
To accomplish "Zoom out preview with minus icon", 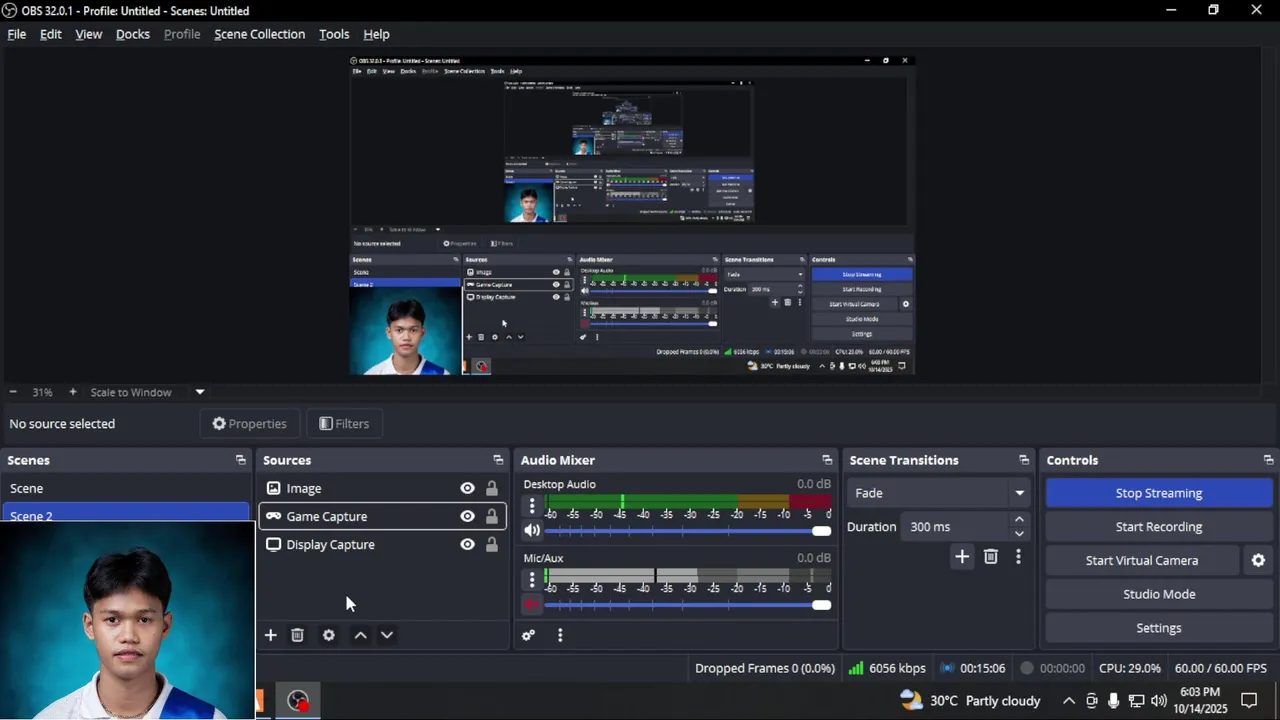I will (13, 392).
